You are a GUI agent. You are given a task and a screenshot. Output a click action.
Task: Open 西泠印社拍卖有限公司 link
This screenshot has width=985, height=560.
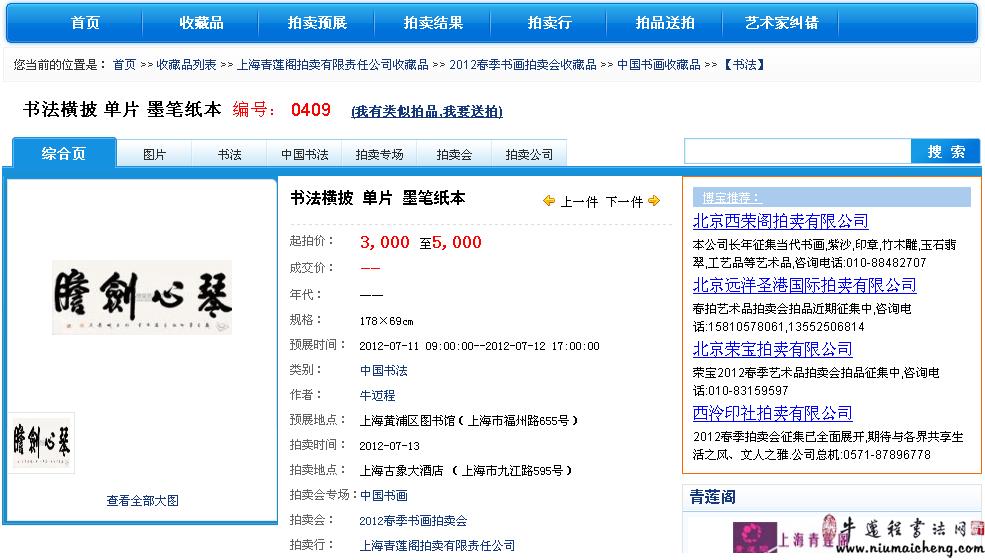point(773,414)
